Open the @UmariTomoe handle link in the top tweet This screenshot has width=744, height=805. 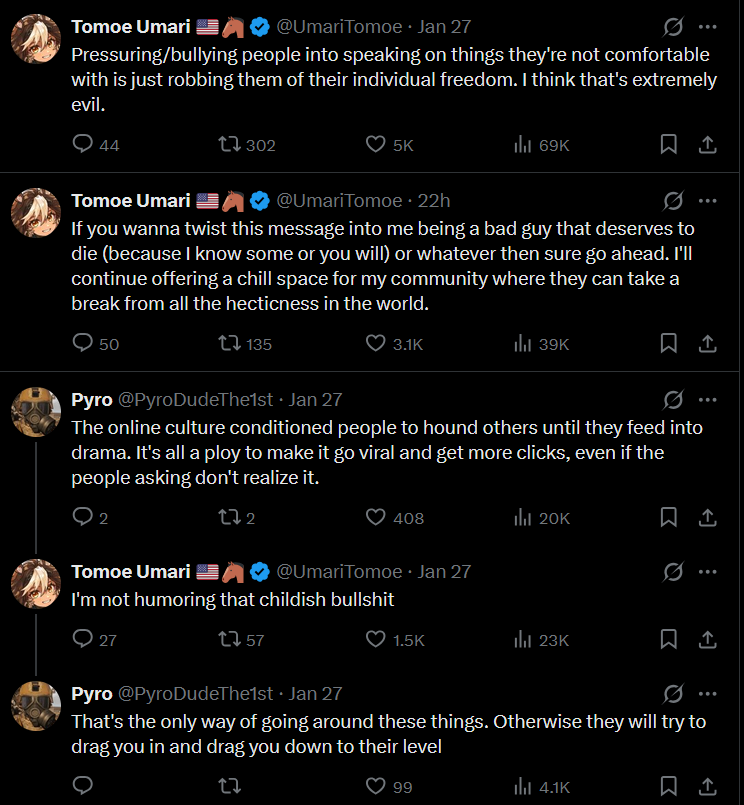click(x=339, y=27)
